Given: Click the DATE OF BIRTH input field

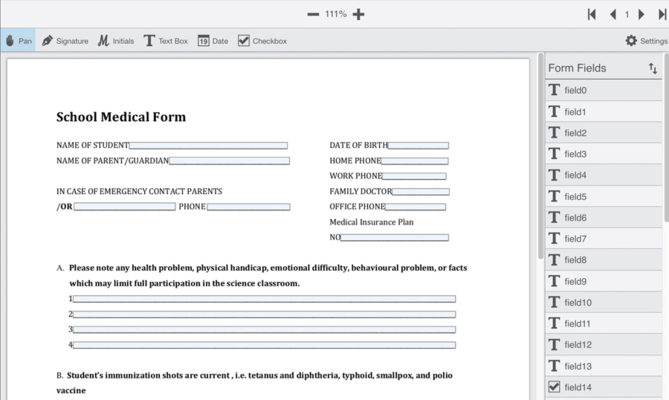Looking at the screenshot, I should click(x=418, y=145).
